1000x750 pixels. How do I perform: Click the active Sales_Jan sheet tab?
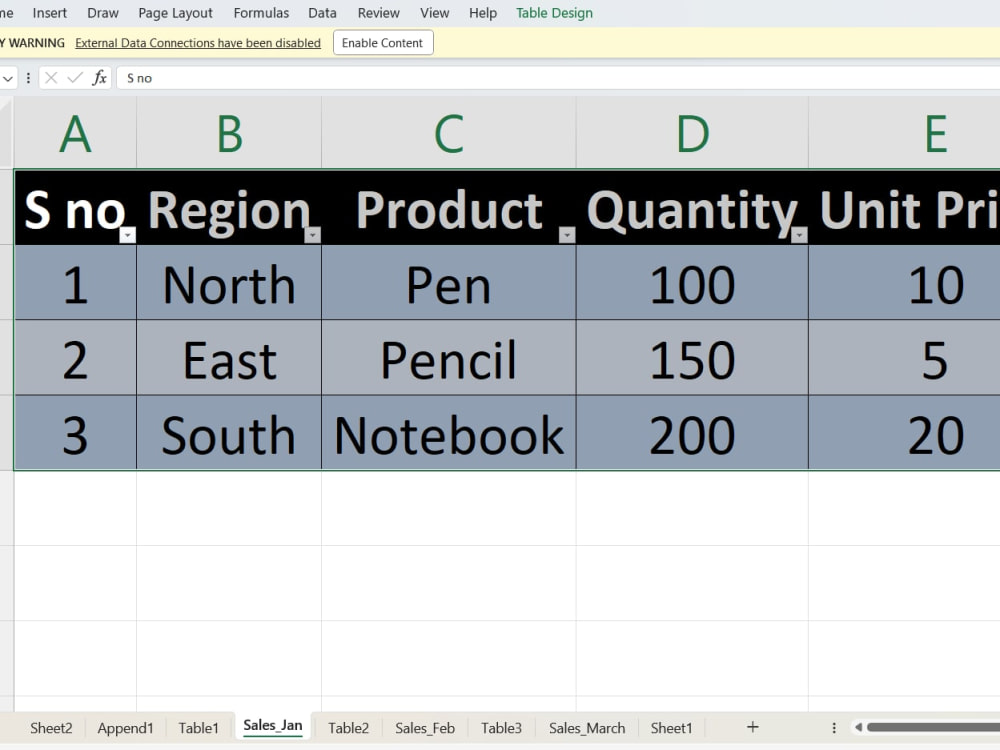tap(273, 726)
